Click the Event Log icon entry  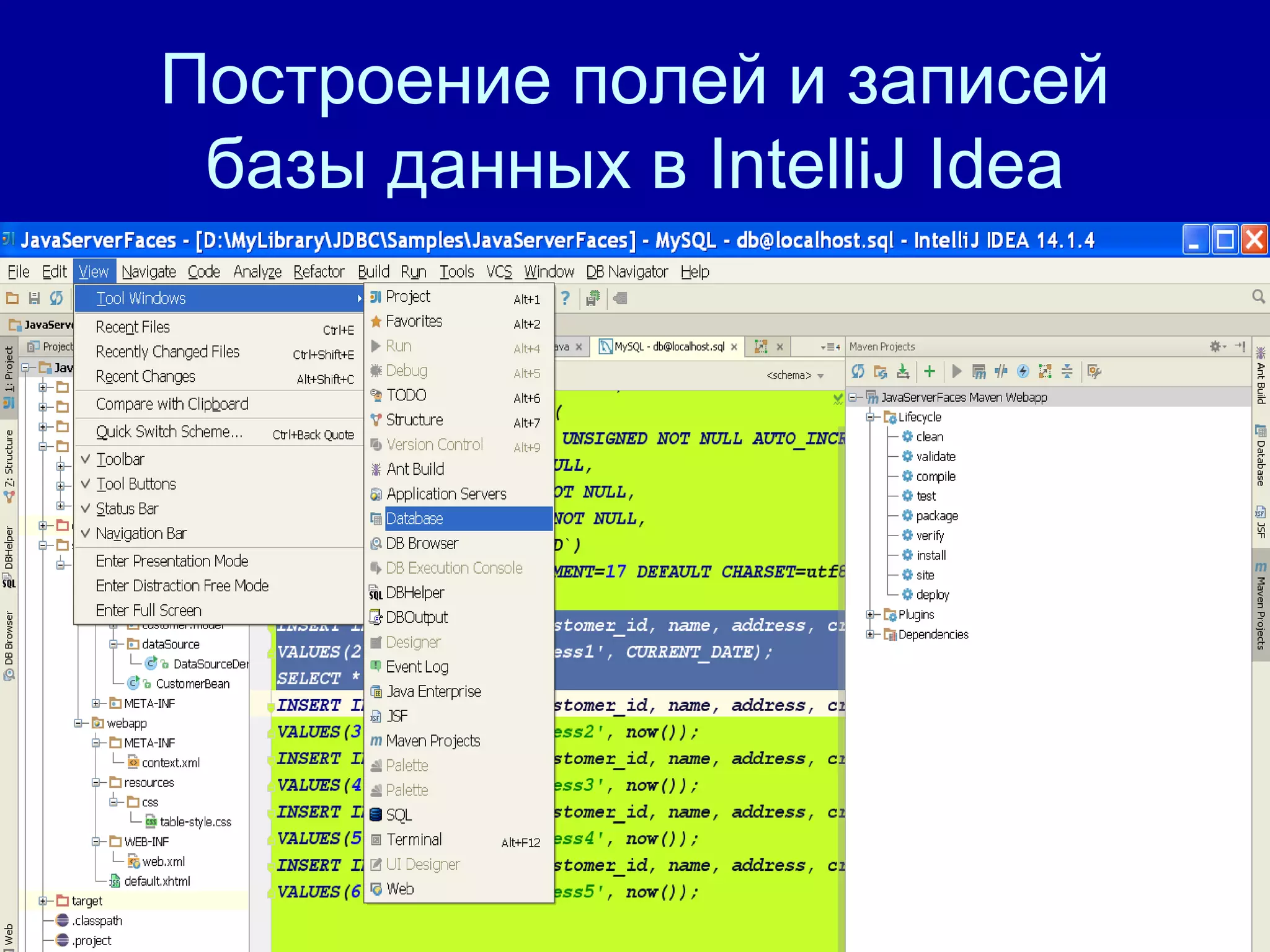pos(376,666)
